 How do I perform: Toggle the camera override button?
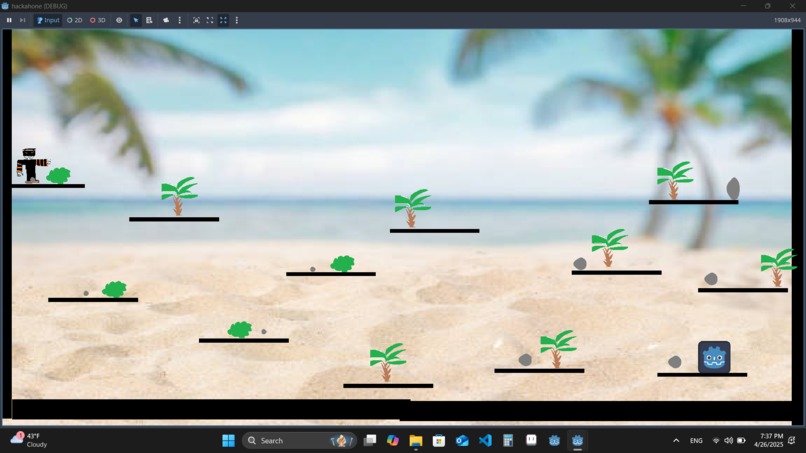166,20
